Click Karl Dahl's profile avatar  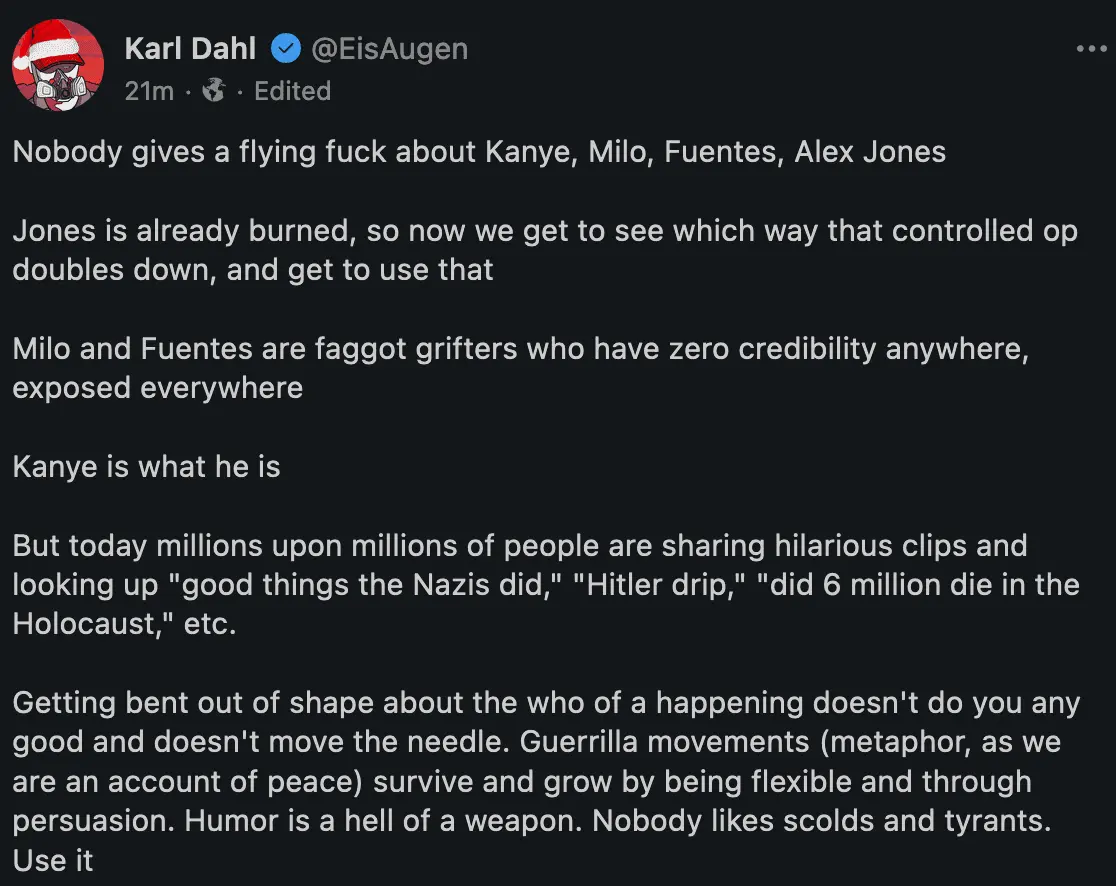[x=58, y=66]
